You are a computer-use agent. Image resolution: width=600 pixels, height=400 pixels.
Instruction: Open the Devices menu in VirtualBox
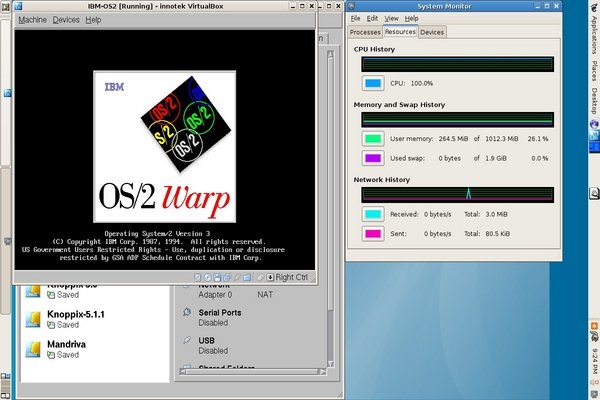pyautogui.click(x=66, y=20)
